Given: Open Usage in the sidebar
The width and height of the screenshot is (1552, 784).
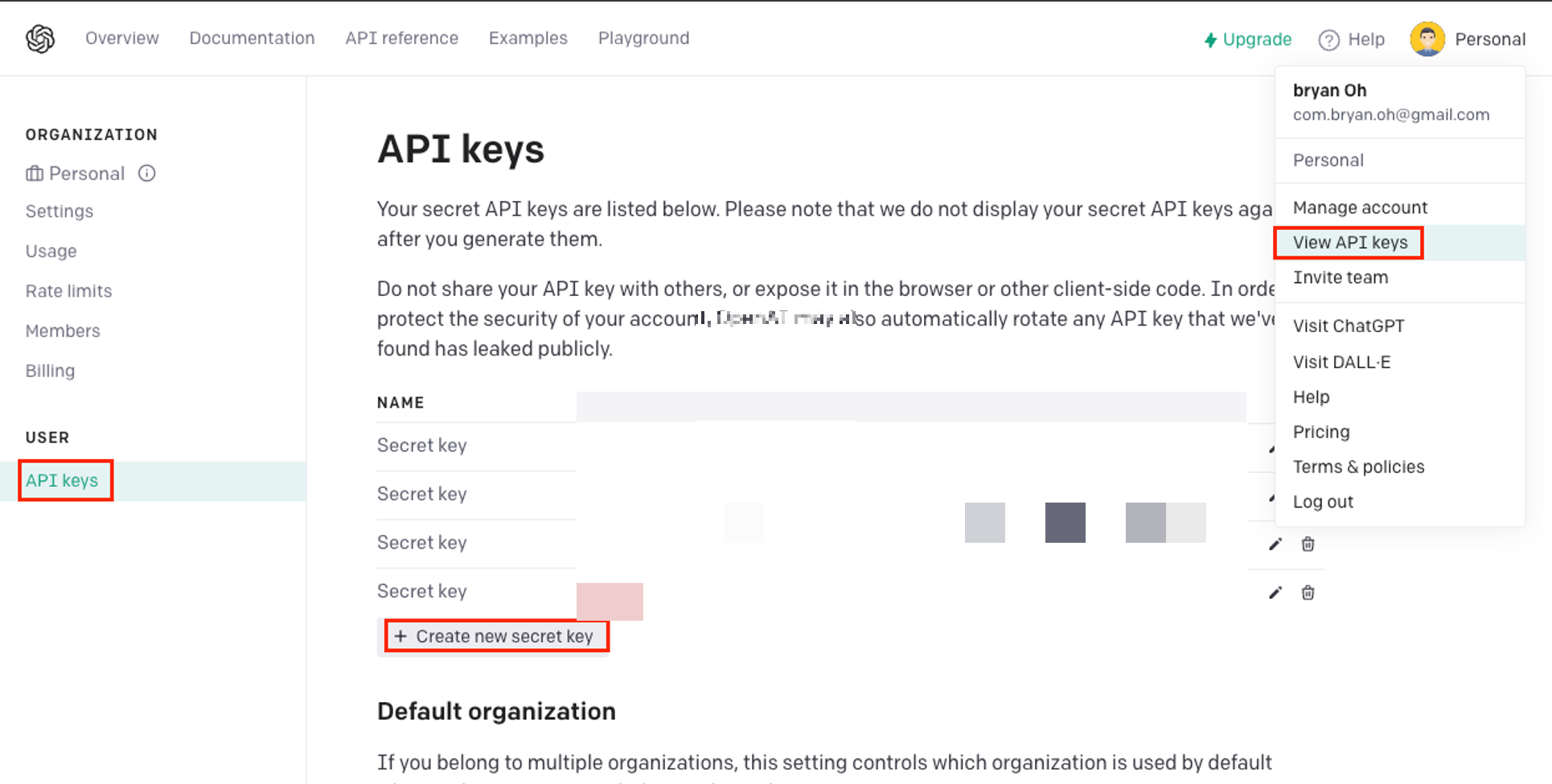Looking at the screenshot, I should pyautogui.click(x=51, y=251).
